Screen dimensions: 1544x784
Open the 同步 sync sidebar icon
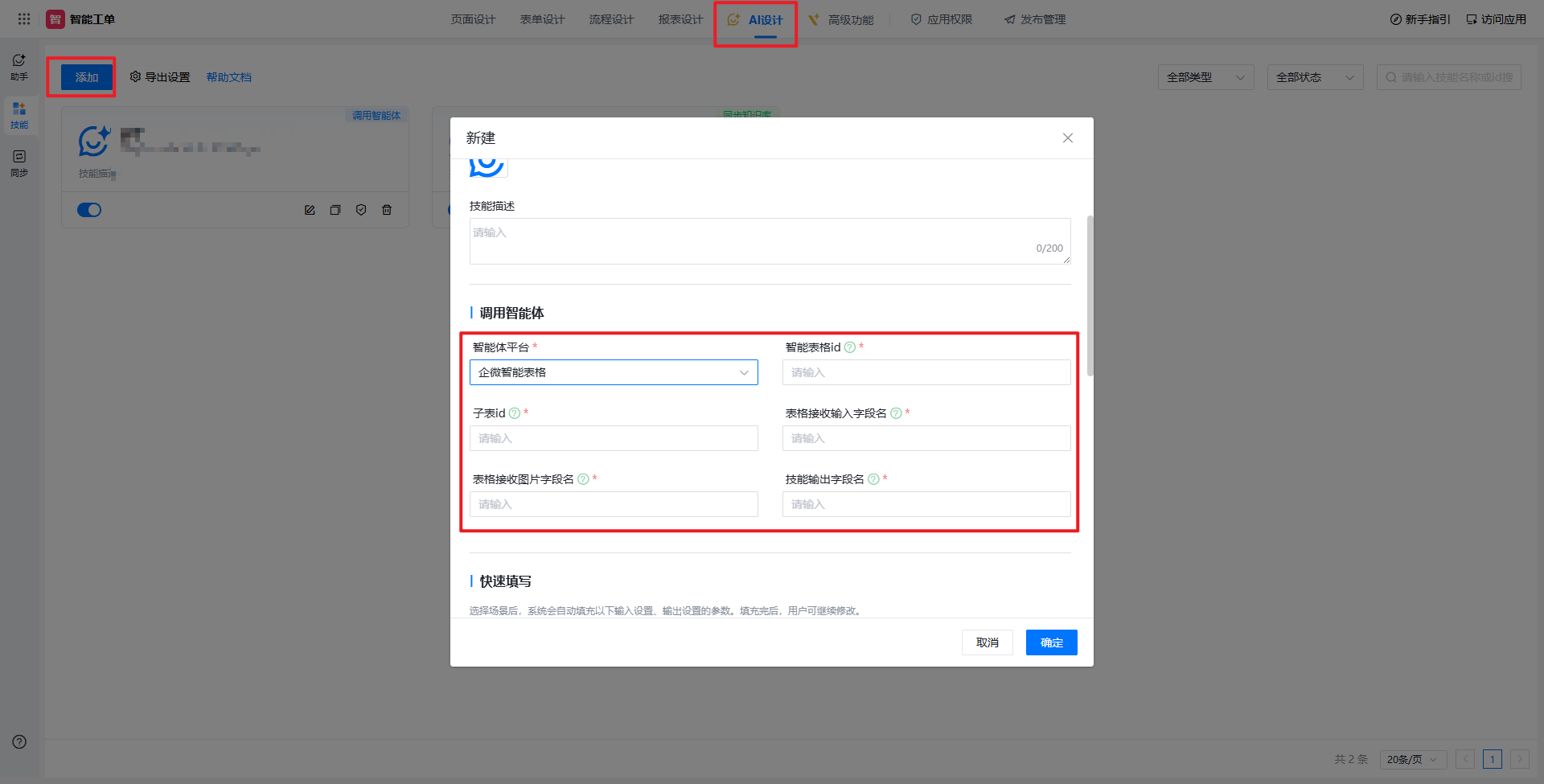(x=19, y=162)
